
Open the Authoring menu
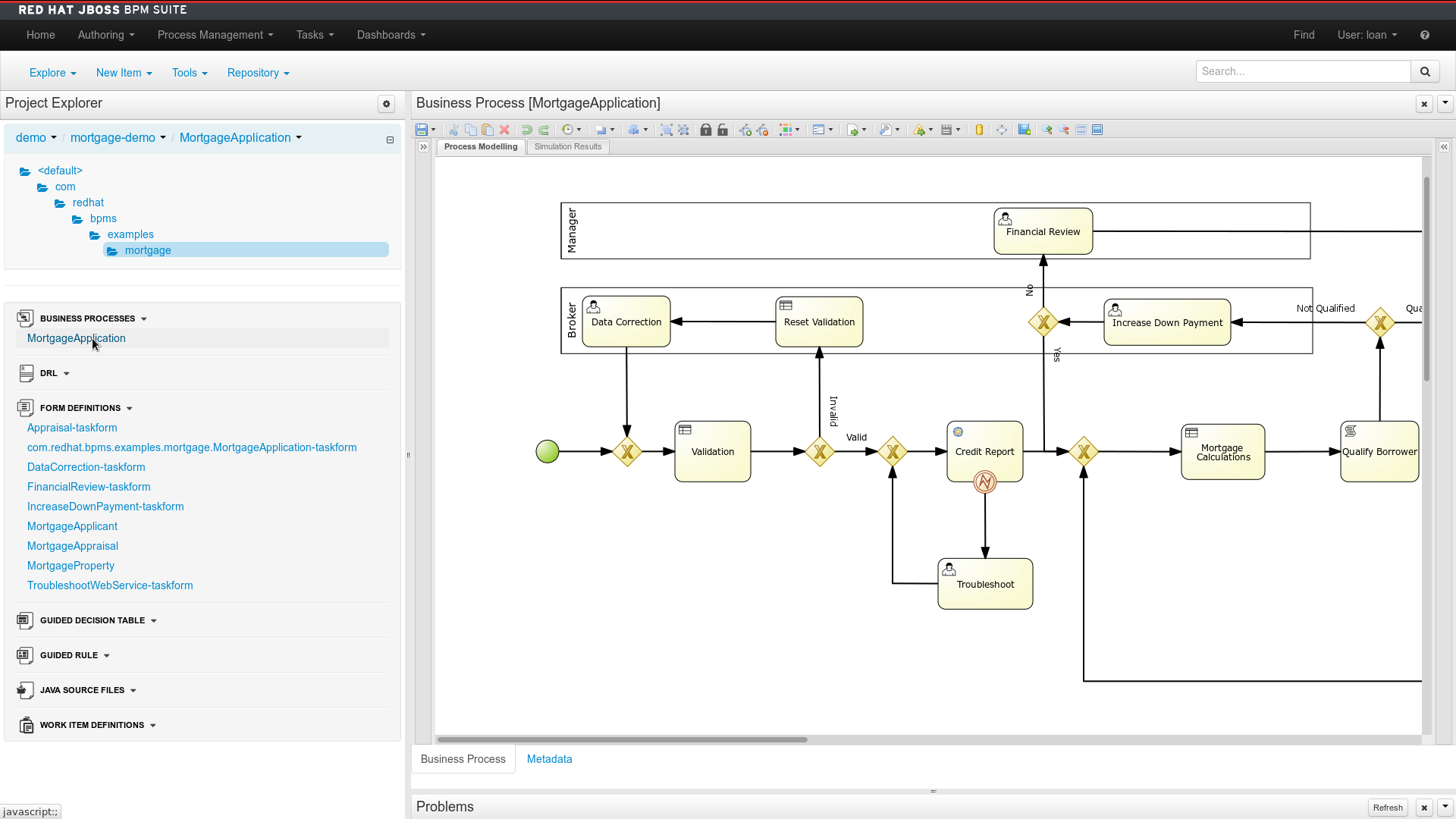click(x=105, y=35)
